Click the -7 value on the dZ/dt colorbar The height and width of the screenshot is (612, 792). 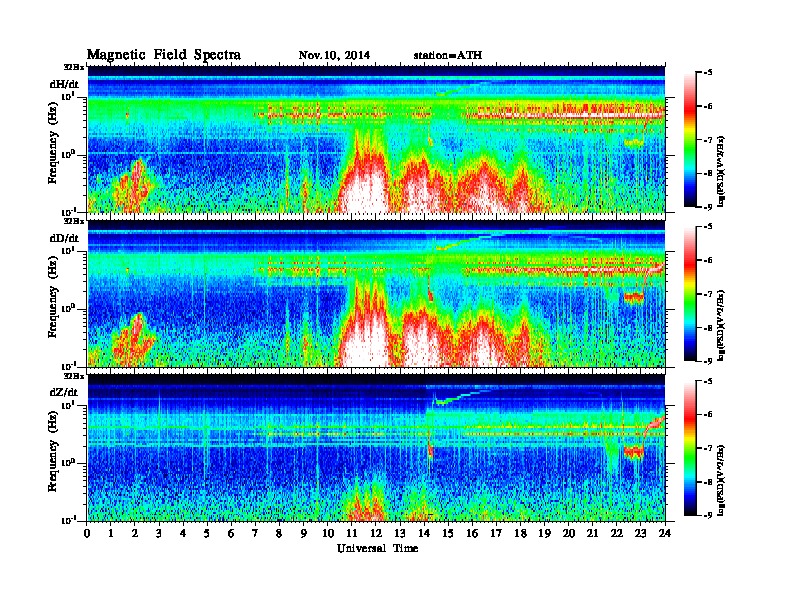[x=708, y=448]
